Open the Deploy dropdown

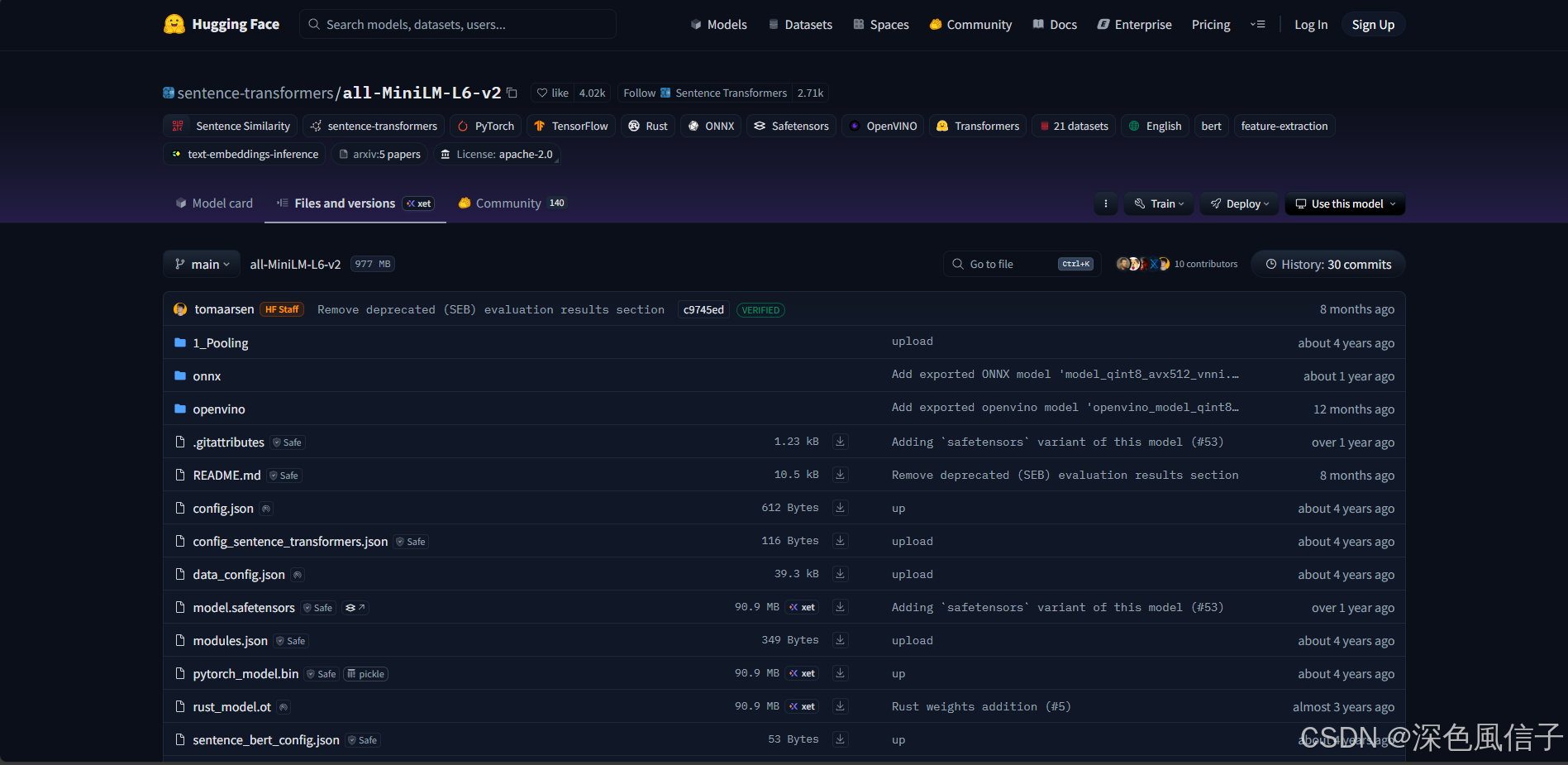[x=1239, y=203]
